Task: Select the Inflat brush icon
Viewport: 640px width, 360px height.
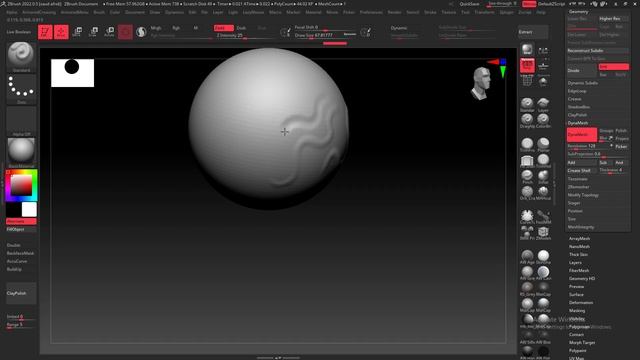Action: point(543,176)
